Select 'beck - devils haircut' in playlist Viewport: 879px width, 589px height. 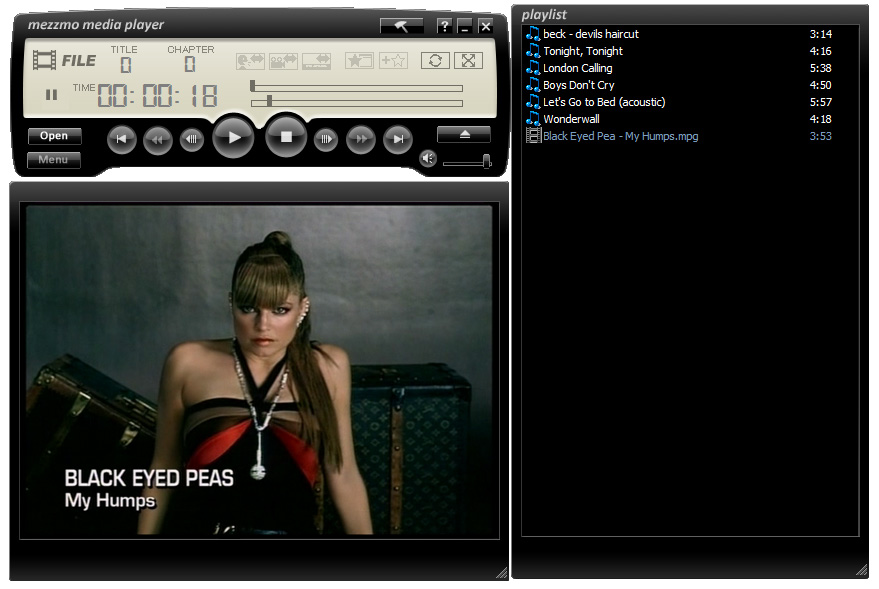pyautogui.click(x=591, y=34)
